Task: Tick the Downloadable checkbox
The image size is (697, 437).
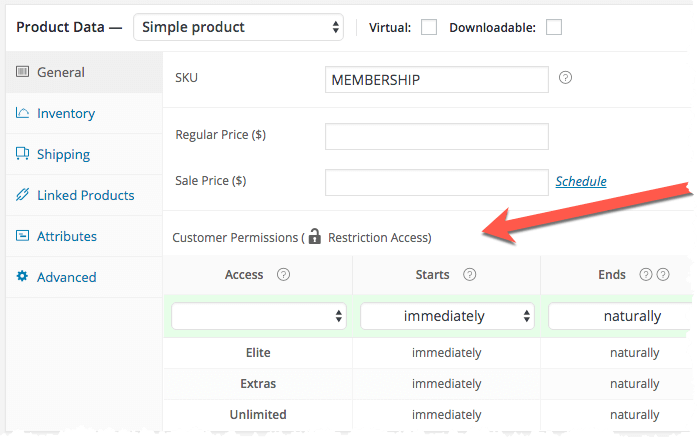Action: click(x=554, y=27)
